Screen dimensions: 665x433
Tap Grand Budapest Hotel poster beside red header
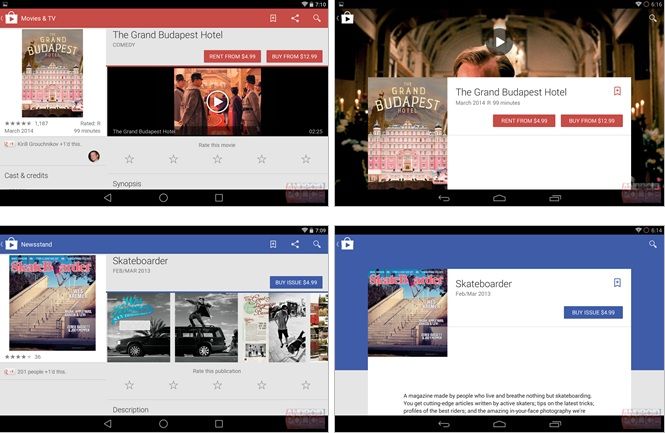pos(53,73)
